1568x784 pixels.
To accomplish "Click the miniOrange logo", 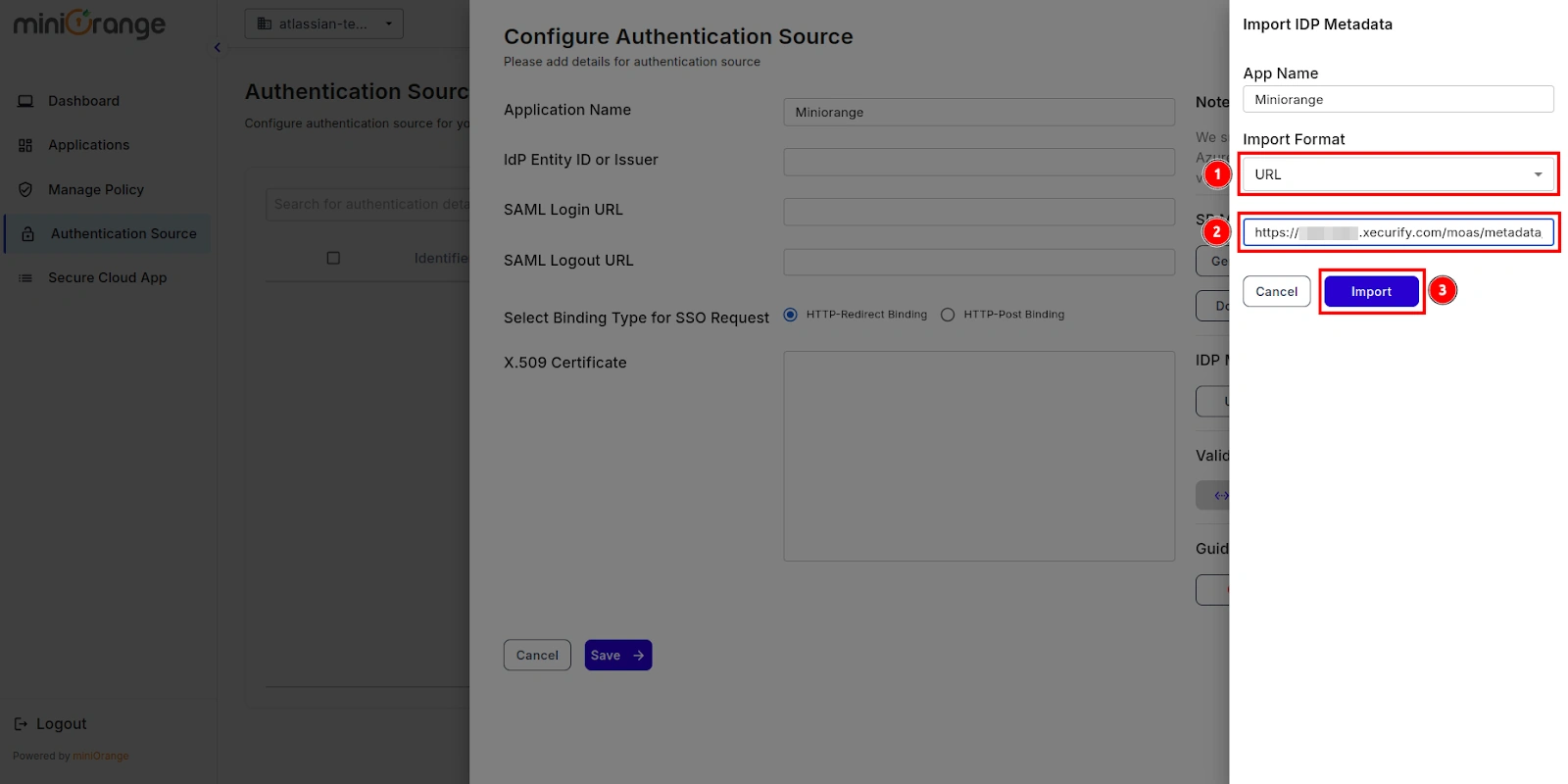I will point(89,24).
